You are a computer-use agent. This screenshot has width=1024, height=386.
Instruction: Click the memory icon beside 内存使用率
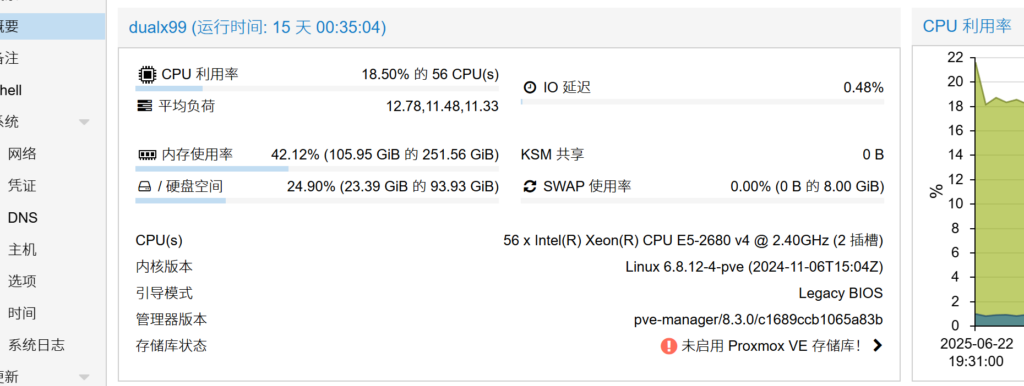point(147,155)
